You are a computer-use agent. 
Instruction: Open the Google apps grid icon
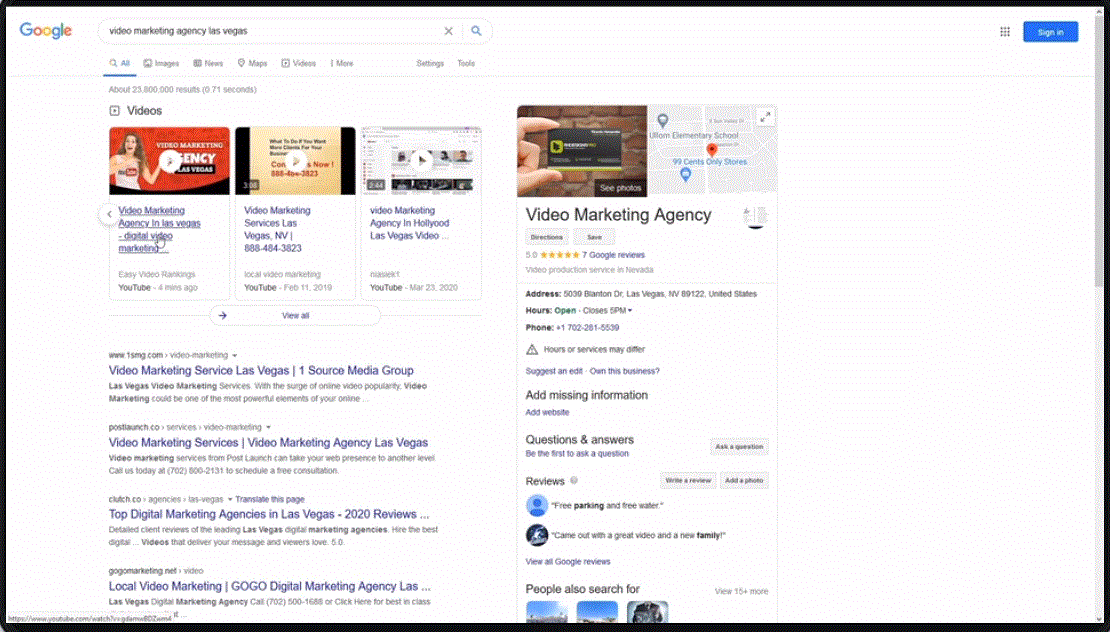click(1005, 31)
